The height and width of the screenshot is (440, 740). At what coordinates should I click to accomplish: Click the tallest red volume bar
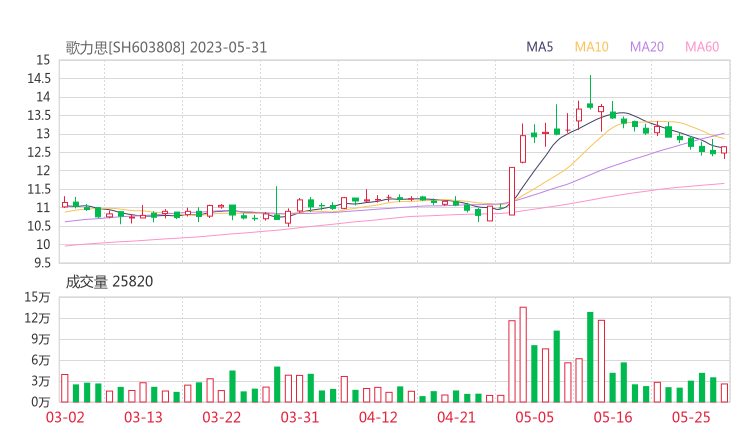(x=523, y=355)
